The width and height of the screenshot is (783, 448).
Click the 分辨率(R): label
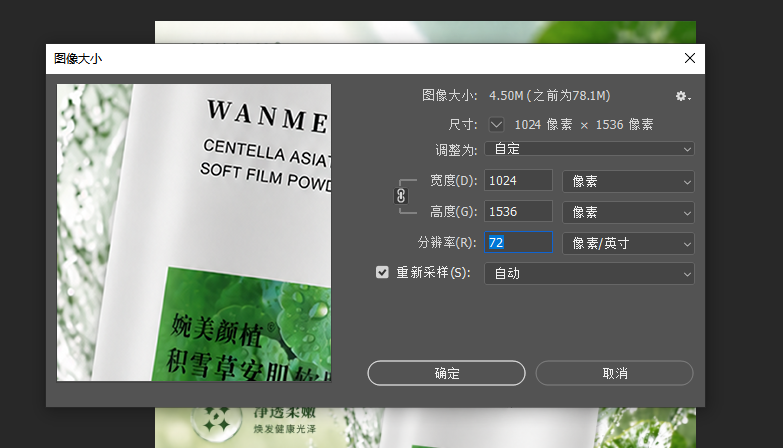tap(447, 242)
